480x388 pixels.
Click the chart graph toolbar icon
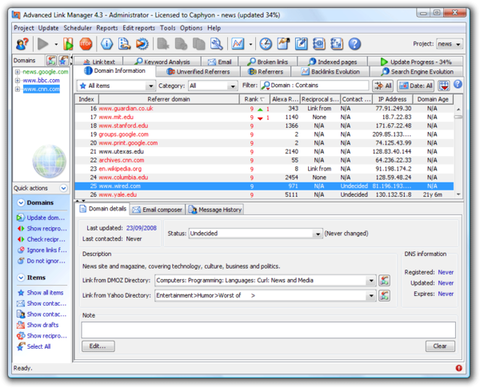[x=238, y=44]
